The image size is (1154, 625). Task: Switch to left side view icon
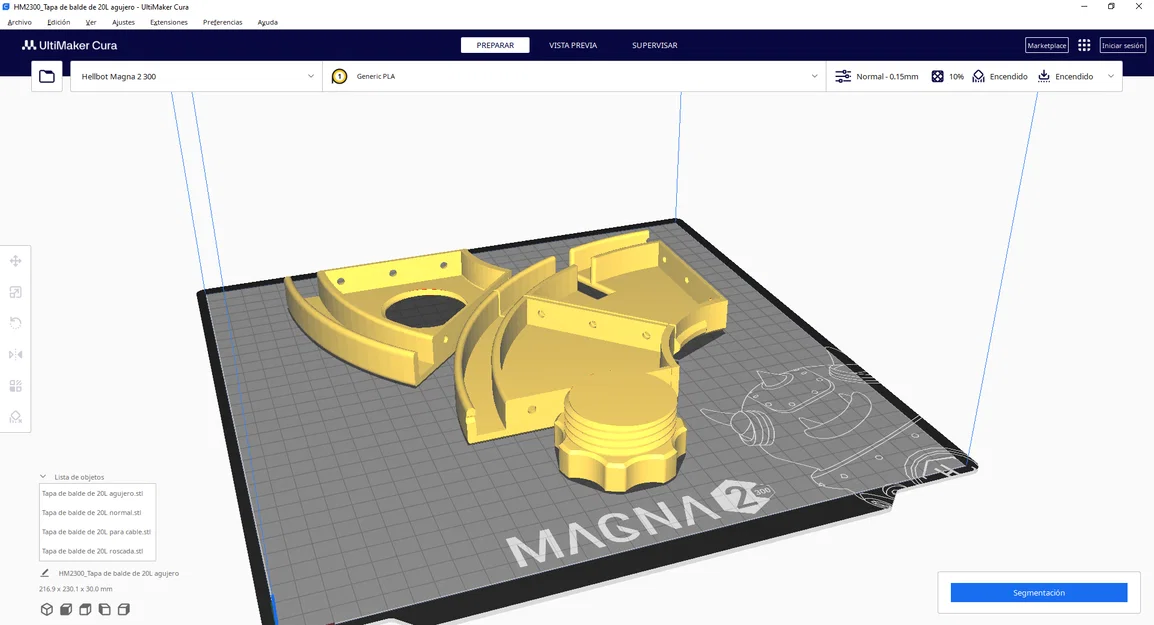105,610
